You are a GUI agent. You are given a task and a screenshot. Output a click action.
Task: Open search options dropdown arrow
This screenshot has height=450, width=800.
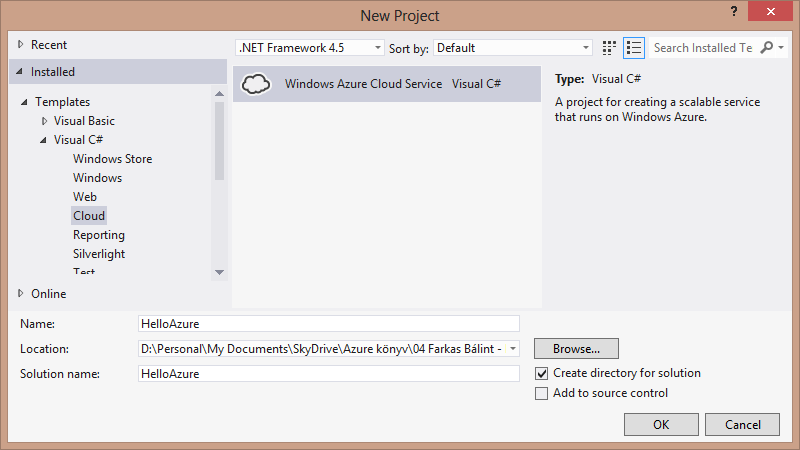781,47
